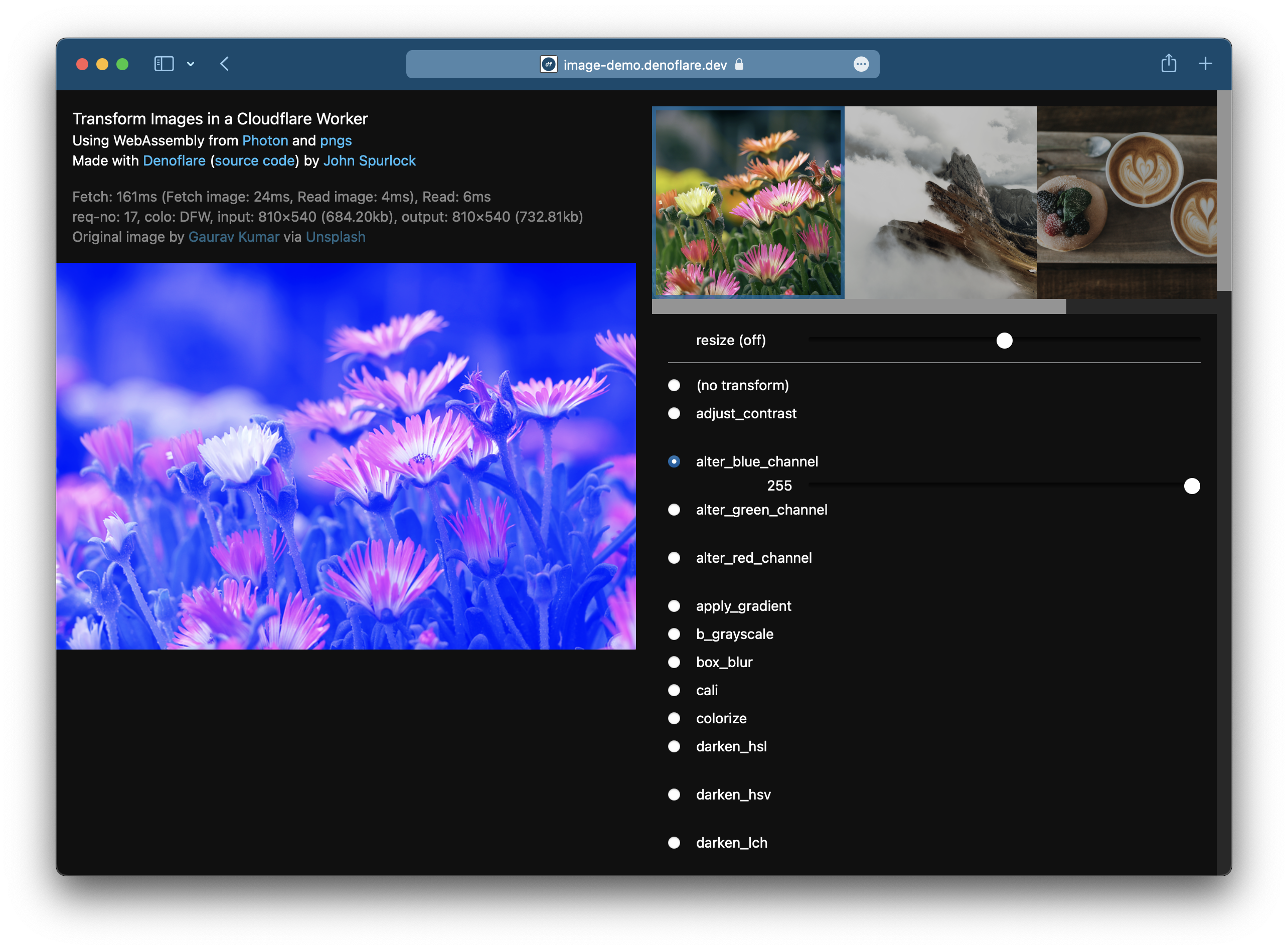Choose the adjust_contrast radio button
Viewport: 1288px width, 950px height.
(674, 413)
